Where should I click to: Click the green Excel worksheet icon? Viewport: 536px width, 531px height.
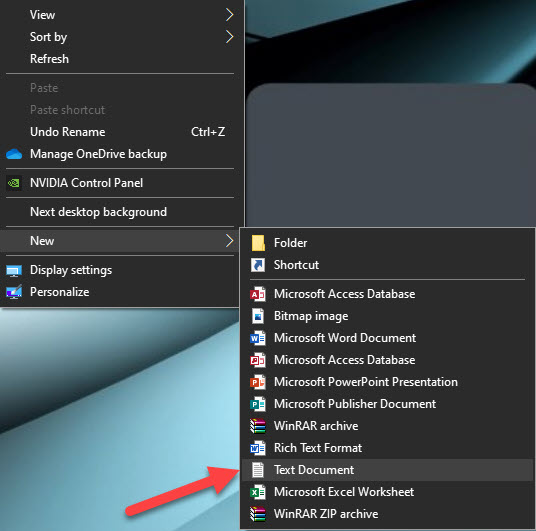coord(258,492)
